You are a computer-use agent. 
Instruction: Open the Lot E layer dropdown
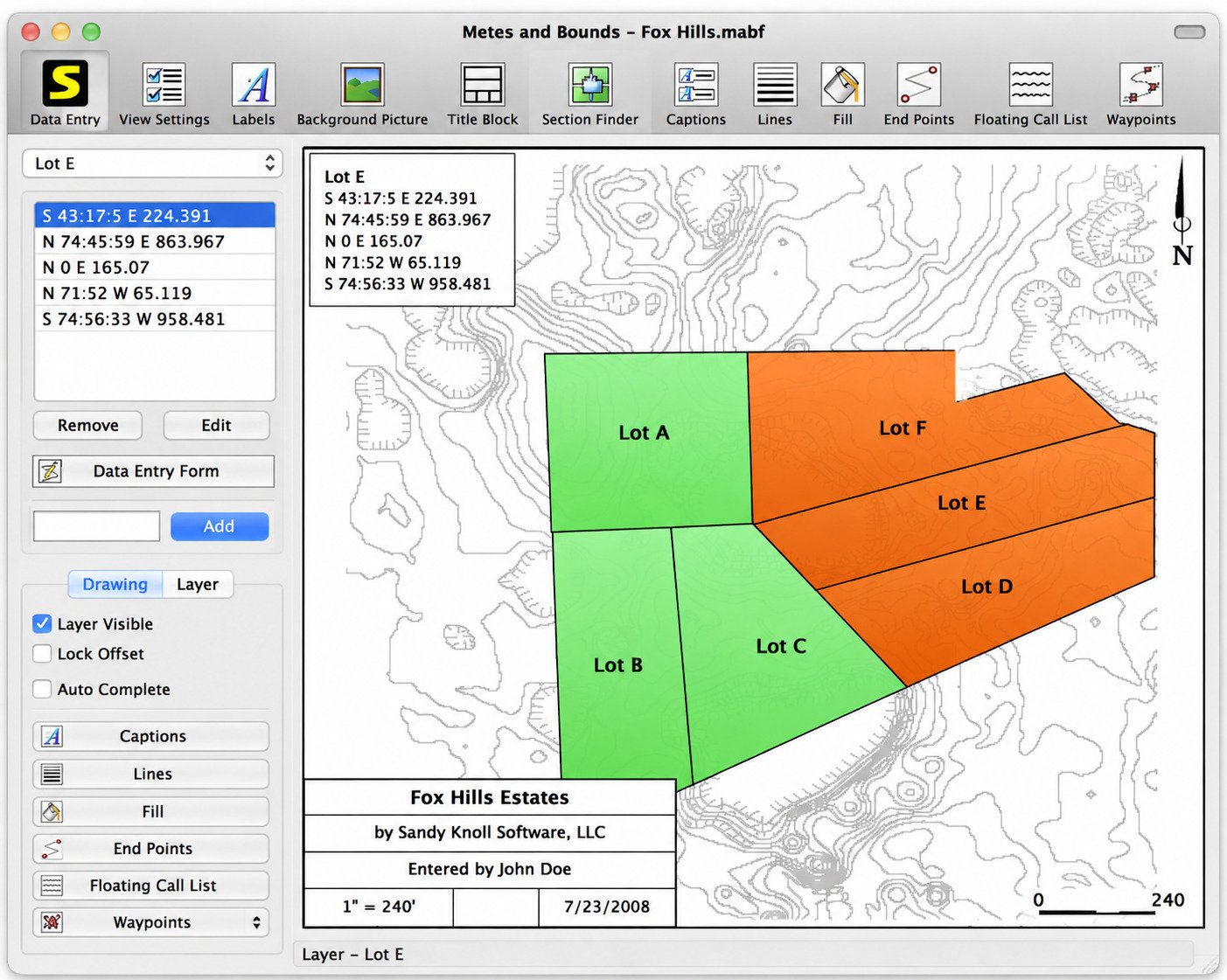pos(153,163)
